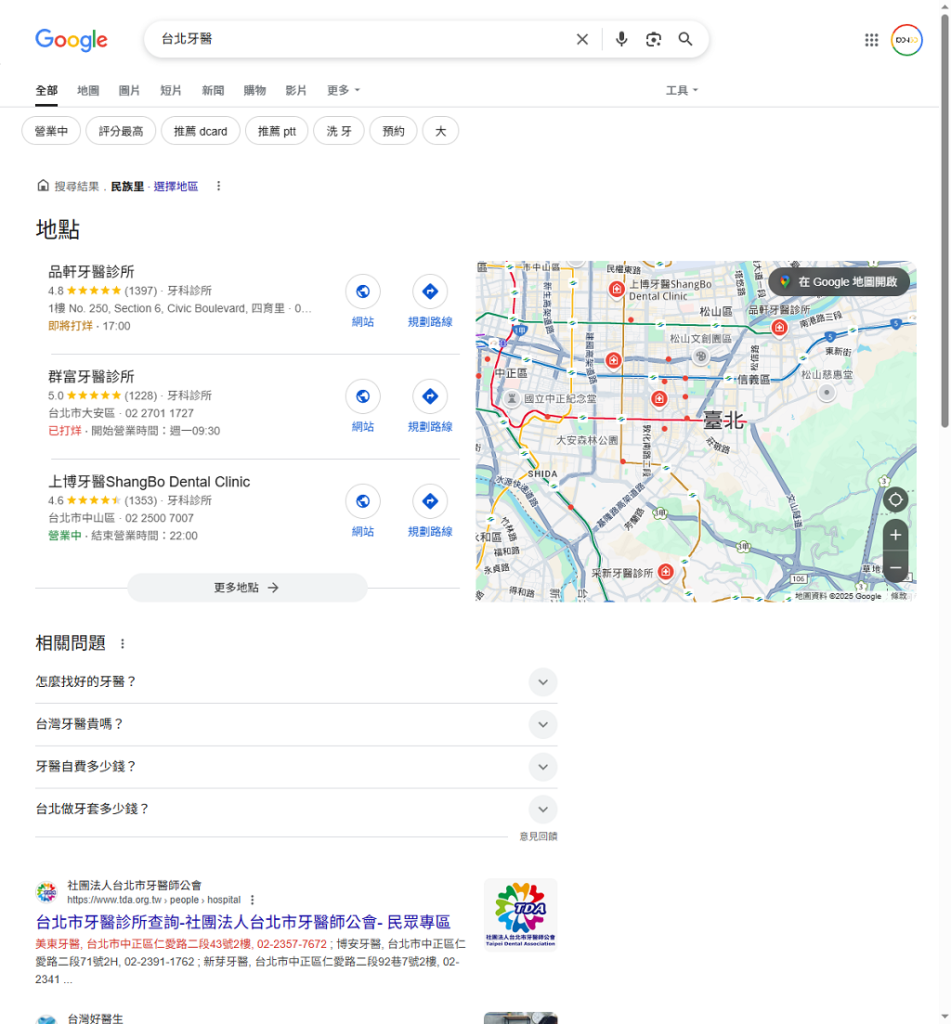Switch to the 地圖 tab
The height and width of the screenshot is (1024, 951).
[x=88, y=90]
